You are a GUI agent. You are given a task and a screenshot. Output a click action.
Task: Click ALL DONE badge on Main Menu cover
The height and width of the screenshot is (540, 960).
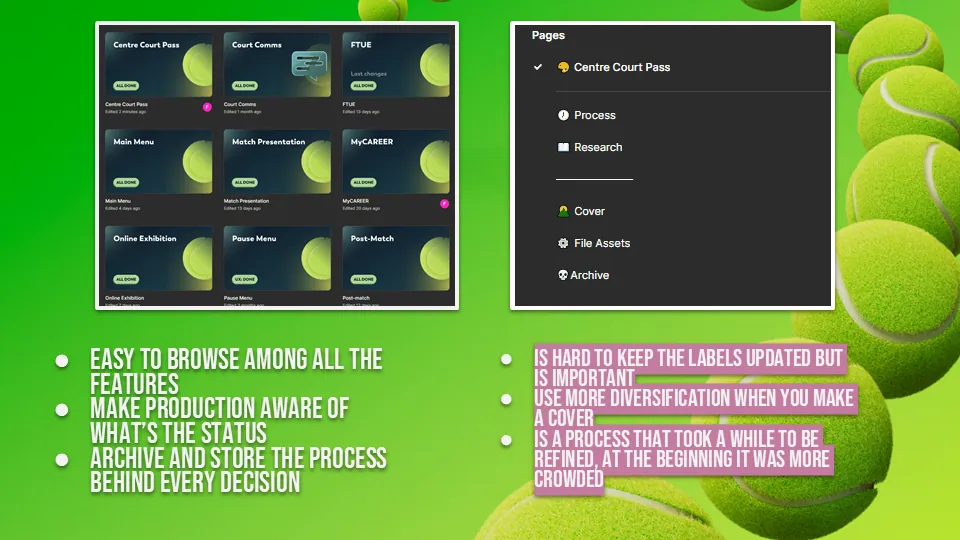(126, 182)
